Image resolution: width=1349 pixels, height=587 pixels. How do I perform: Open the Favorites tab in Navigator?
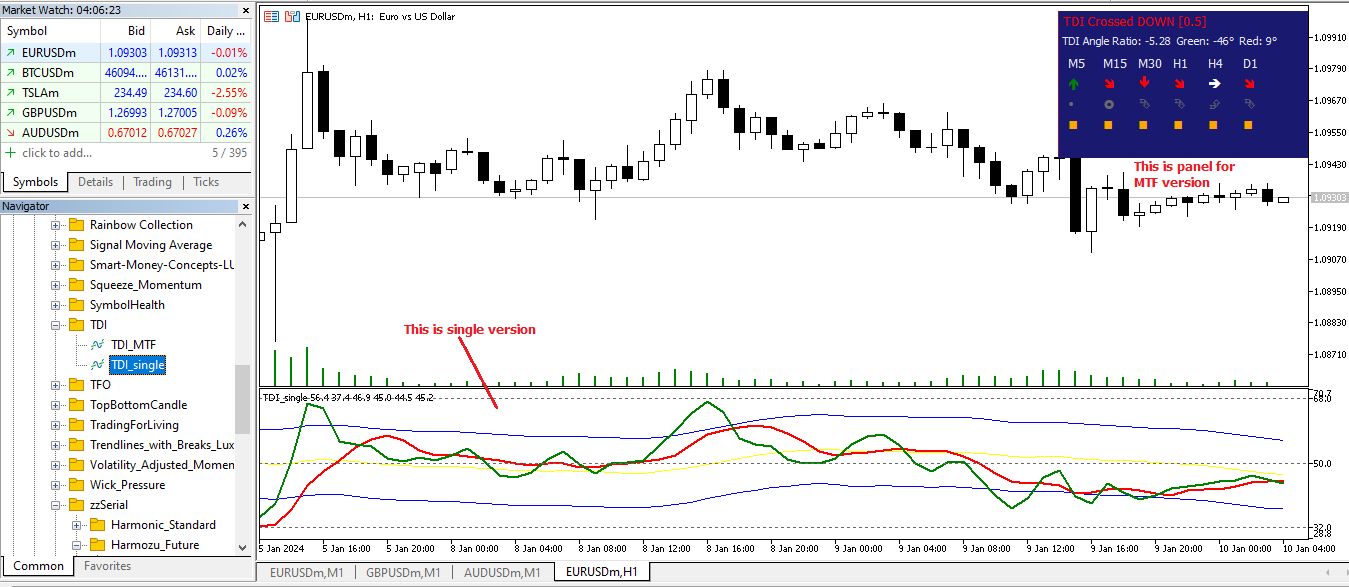click(107, 566)
